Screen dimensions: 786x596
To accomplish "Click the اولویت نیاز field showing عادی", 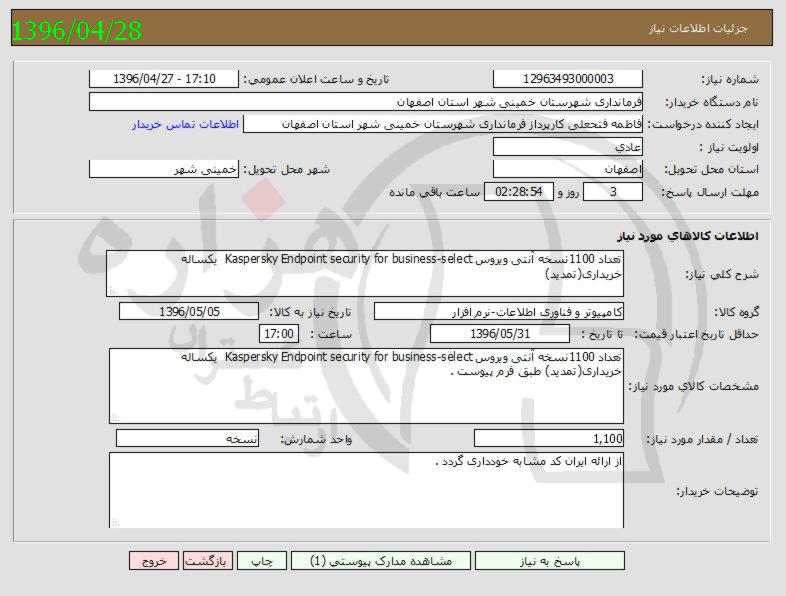I will click(568, 147).
